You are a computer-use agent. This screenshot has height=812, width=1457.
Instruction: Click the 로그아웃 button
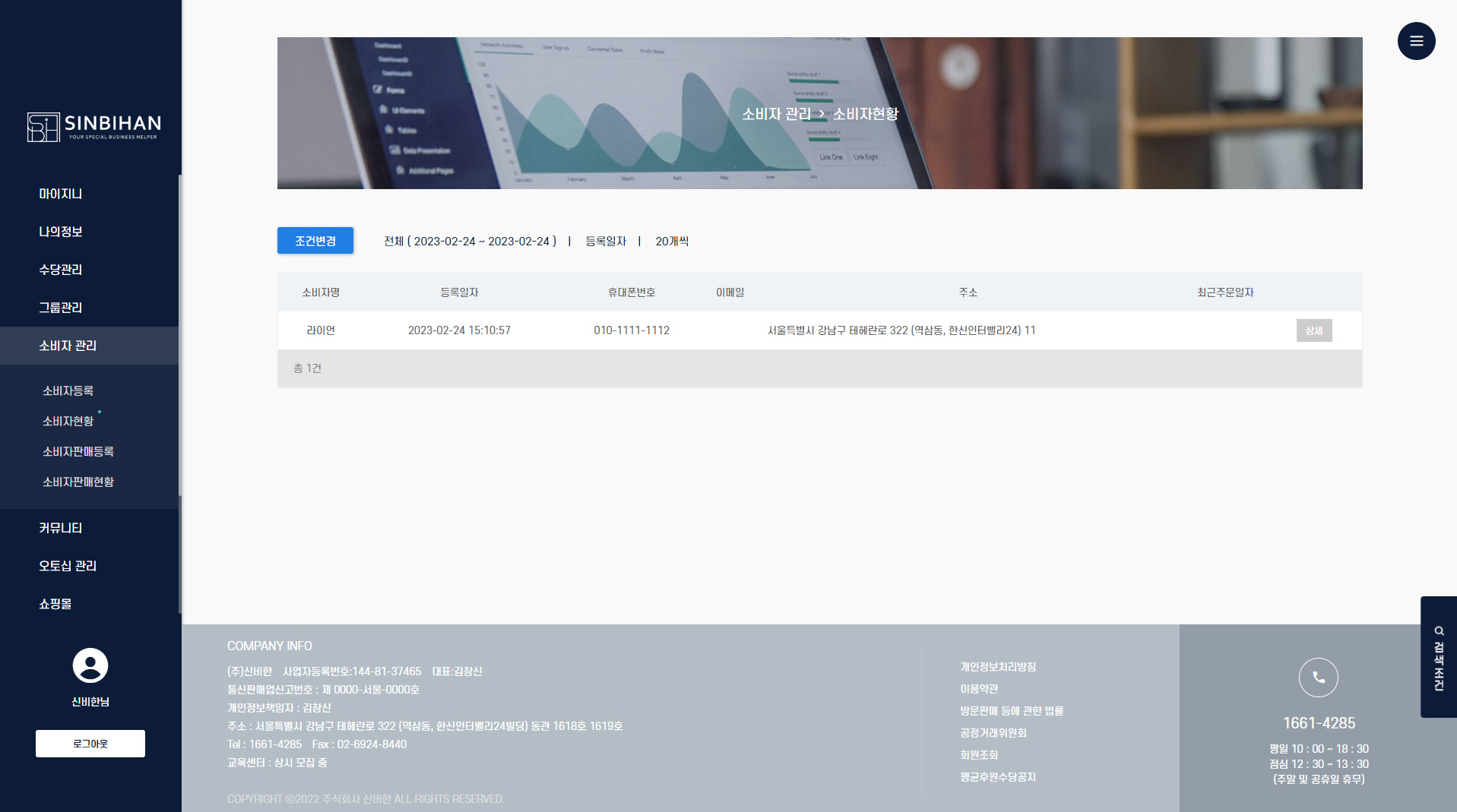[x=90, y=744]
